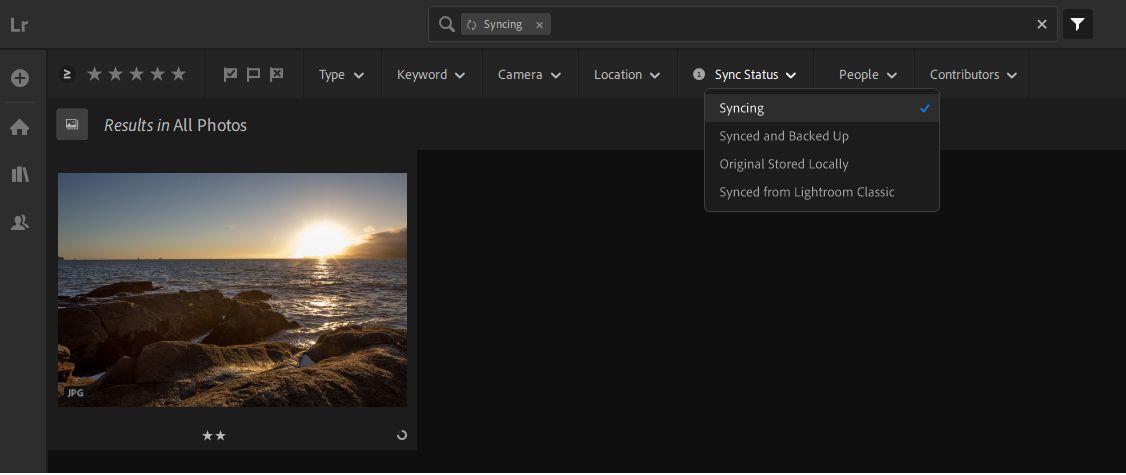Expand the Type filter dropdown
This screenshot has height=475, width=1126.
point(341,75)
